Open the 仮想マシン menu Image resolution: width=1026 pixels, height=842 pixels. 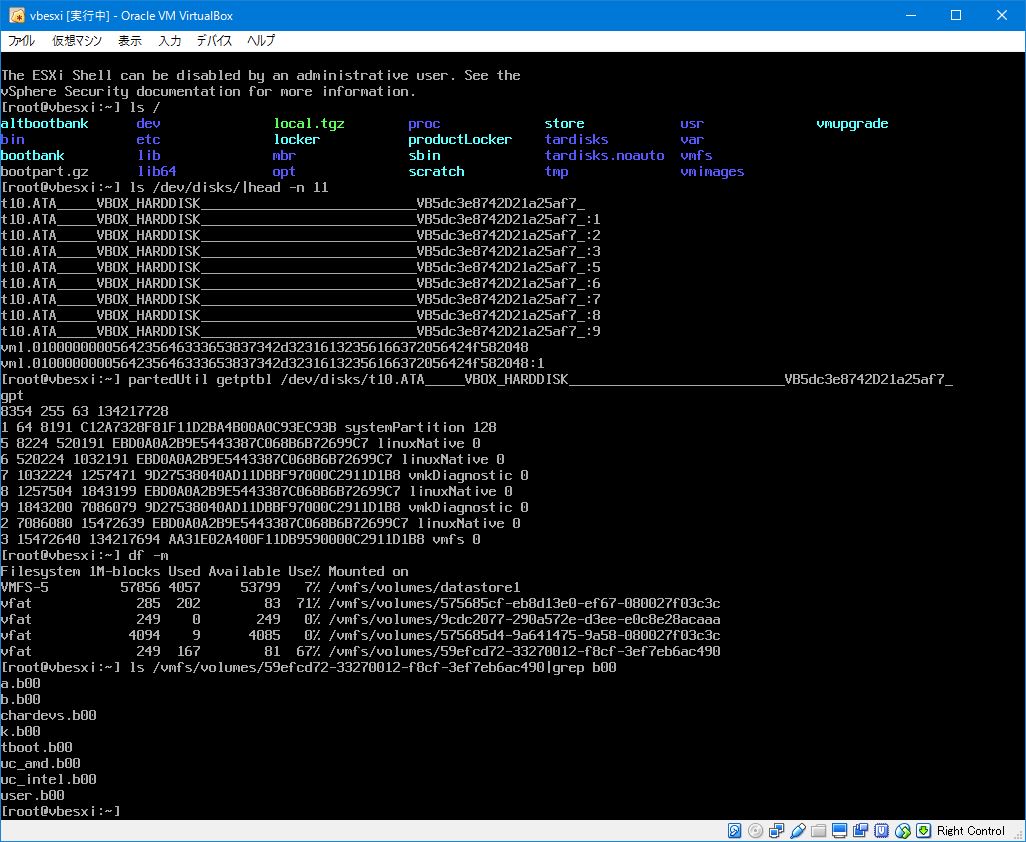point(77,41)
